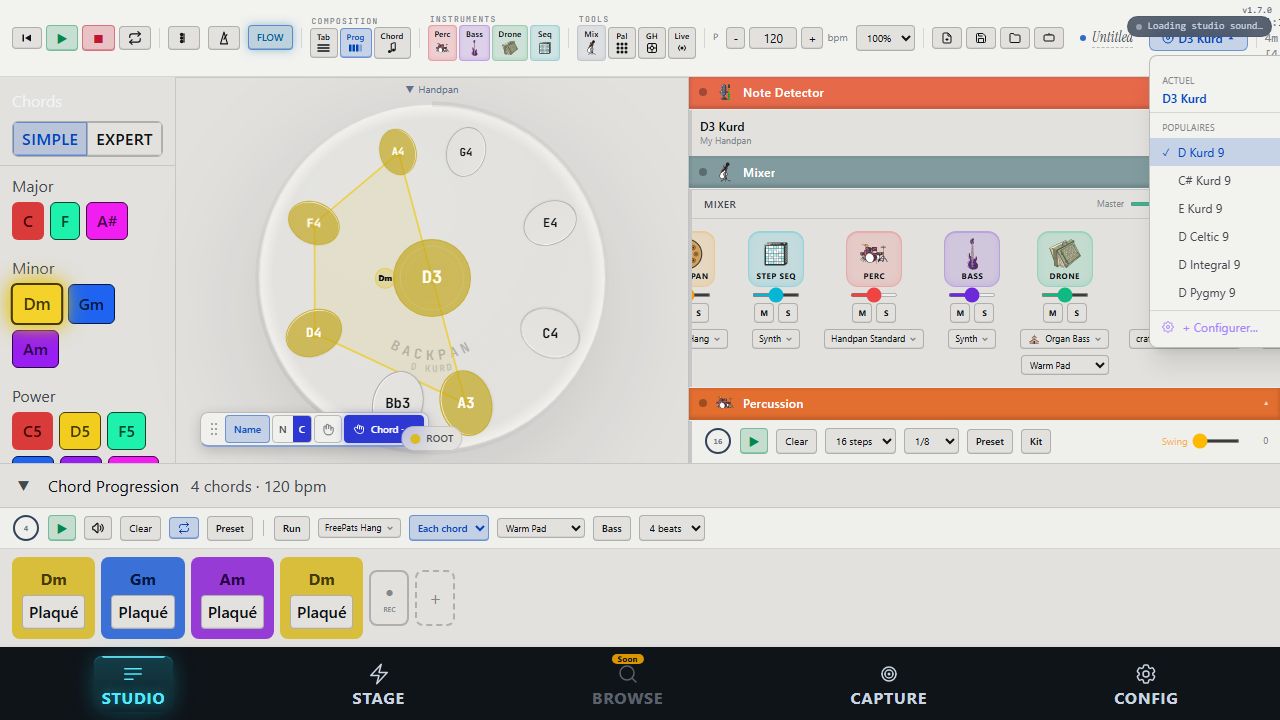Open the Handpan Standard dropdown

(874, 339)
